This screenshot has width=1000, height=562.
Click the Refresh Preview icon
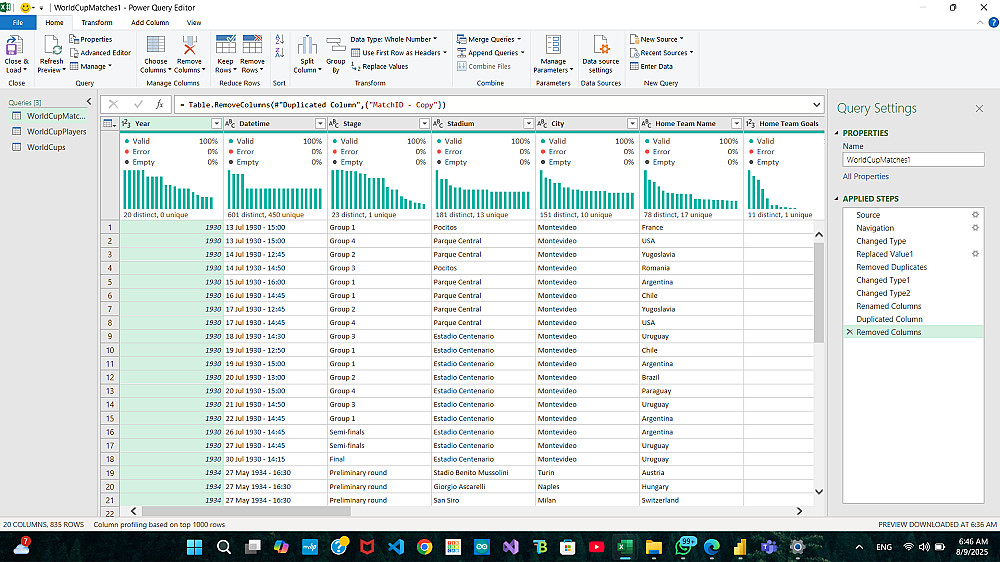click(x=51, y=45)
